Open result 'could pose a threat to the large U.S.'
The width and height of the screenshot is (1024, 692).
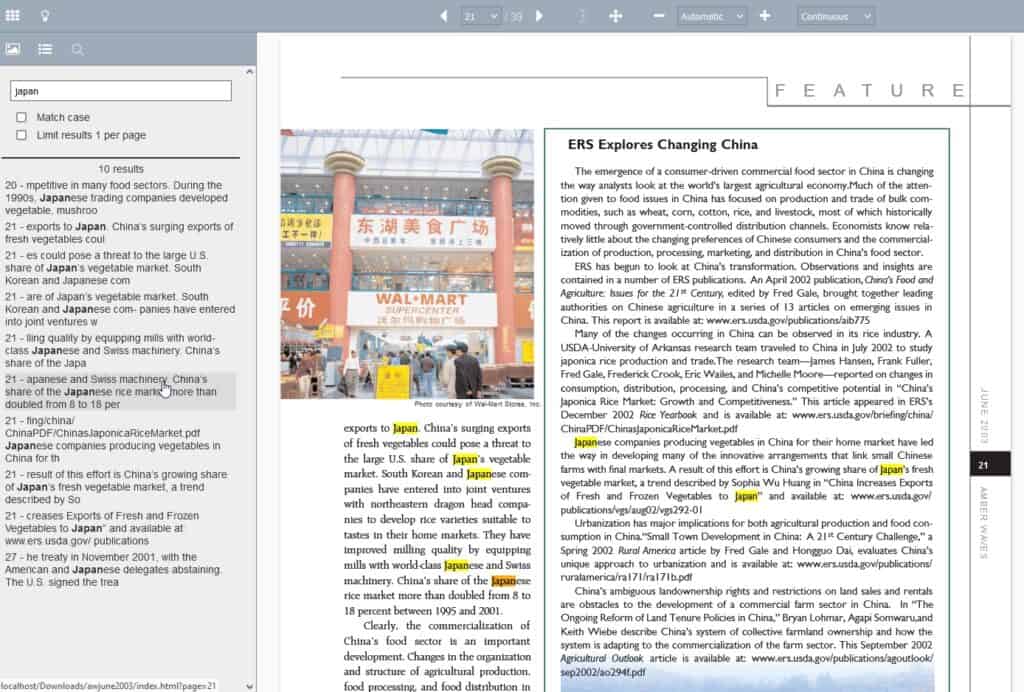click(x=119, y=268)
